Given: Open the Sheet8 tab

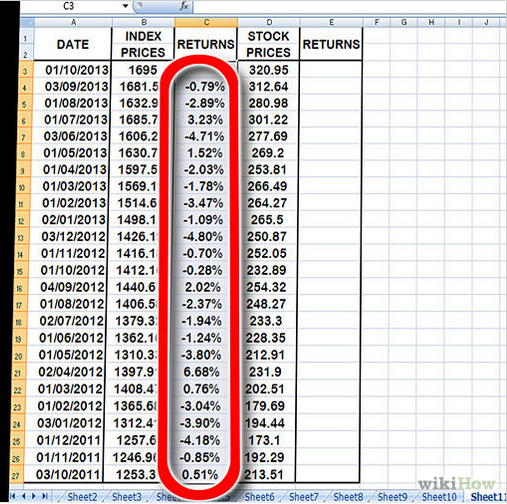Looking at the screenshot, I should [348, 497].
